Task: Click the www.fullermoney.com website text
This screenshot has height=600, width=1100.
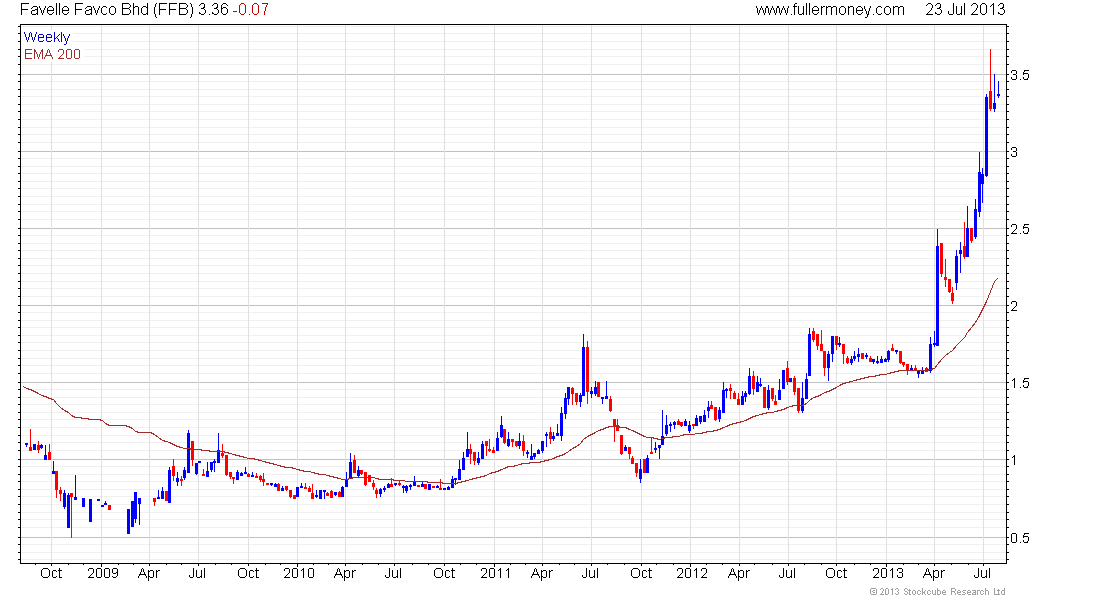Action: click(x=830, y=10)
